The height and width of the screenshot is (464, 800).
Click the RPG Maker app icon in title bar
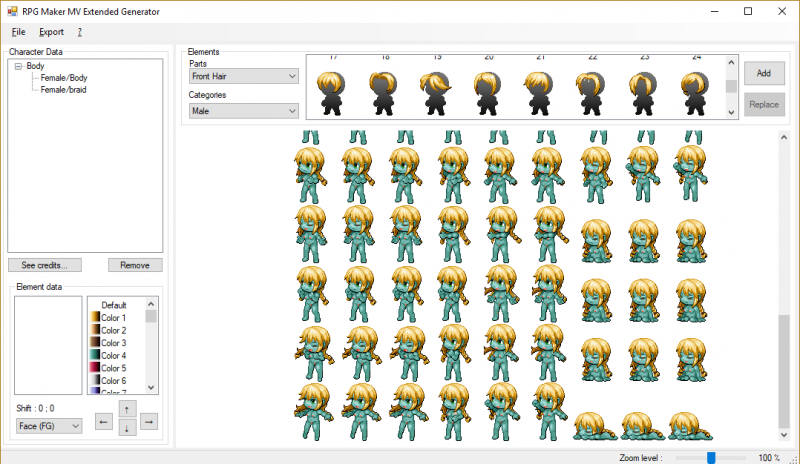pyautogui.click(x=12, y=11)
